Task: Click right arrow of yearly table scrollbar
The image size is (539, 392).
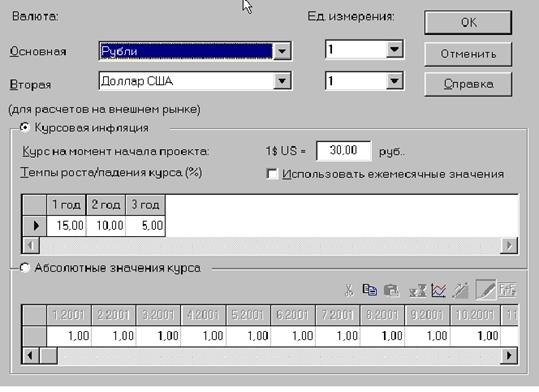Action: click(x=509, y=246)
